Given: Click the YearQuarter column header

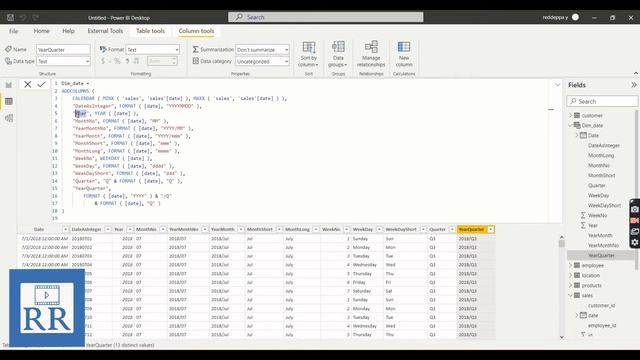Looking at the screenshot, I should coord(471,229).
